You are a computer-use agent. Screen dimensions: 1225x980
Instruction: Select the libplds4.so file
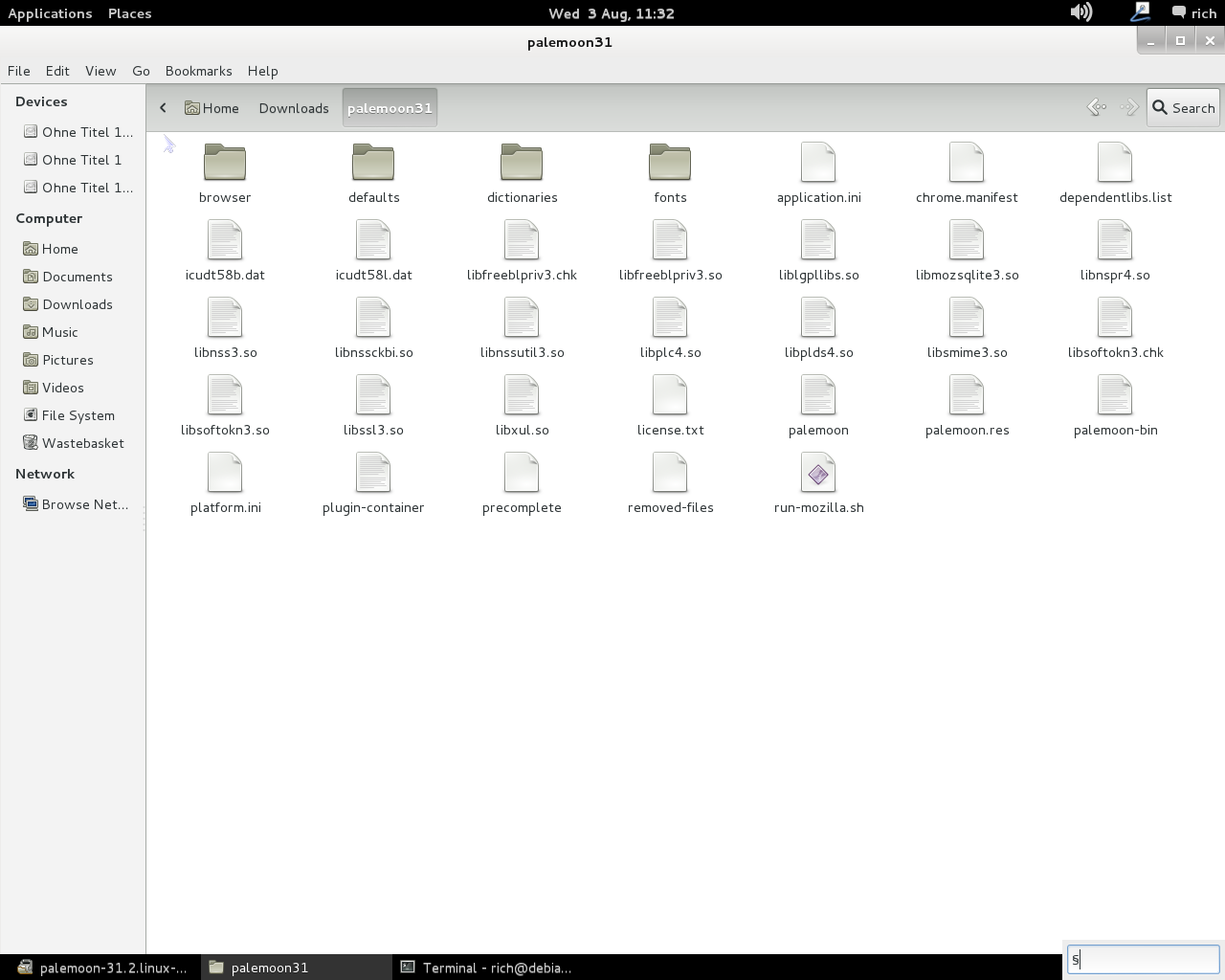coord(818,328)
